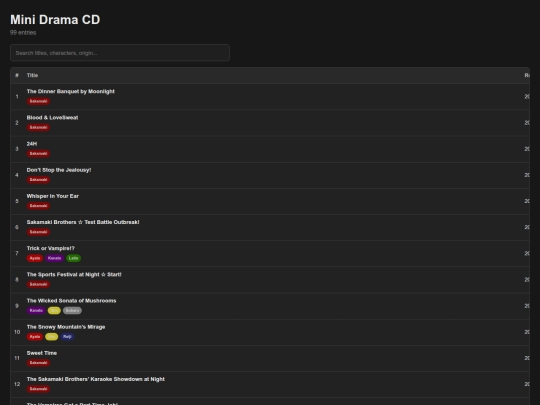Click the green Laito tag under Trick or Vampire!?

point(73,258)
